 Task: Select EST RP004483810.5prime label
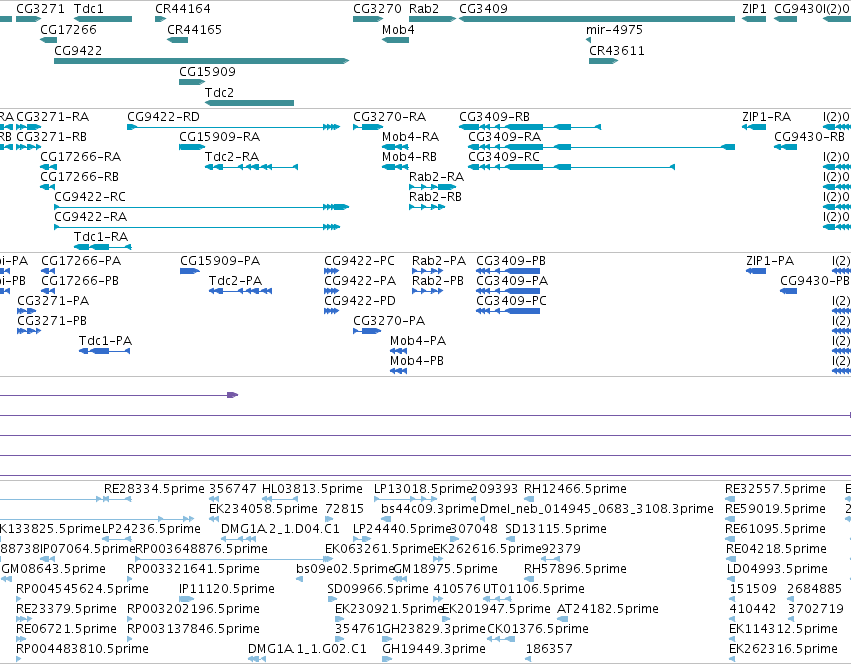[x=82, y=648]
